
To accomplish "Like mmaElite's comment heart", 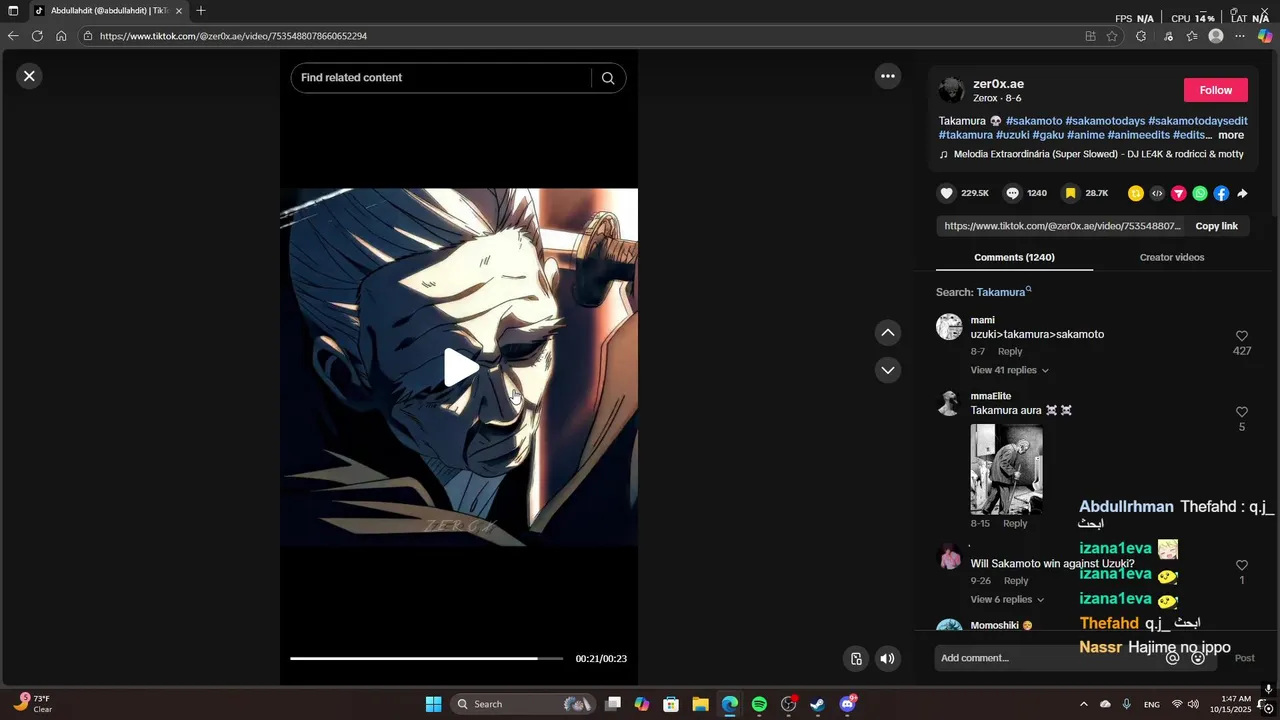I will [1242, 412].
